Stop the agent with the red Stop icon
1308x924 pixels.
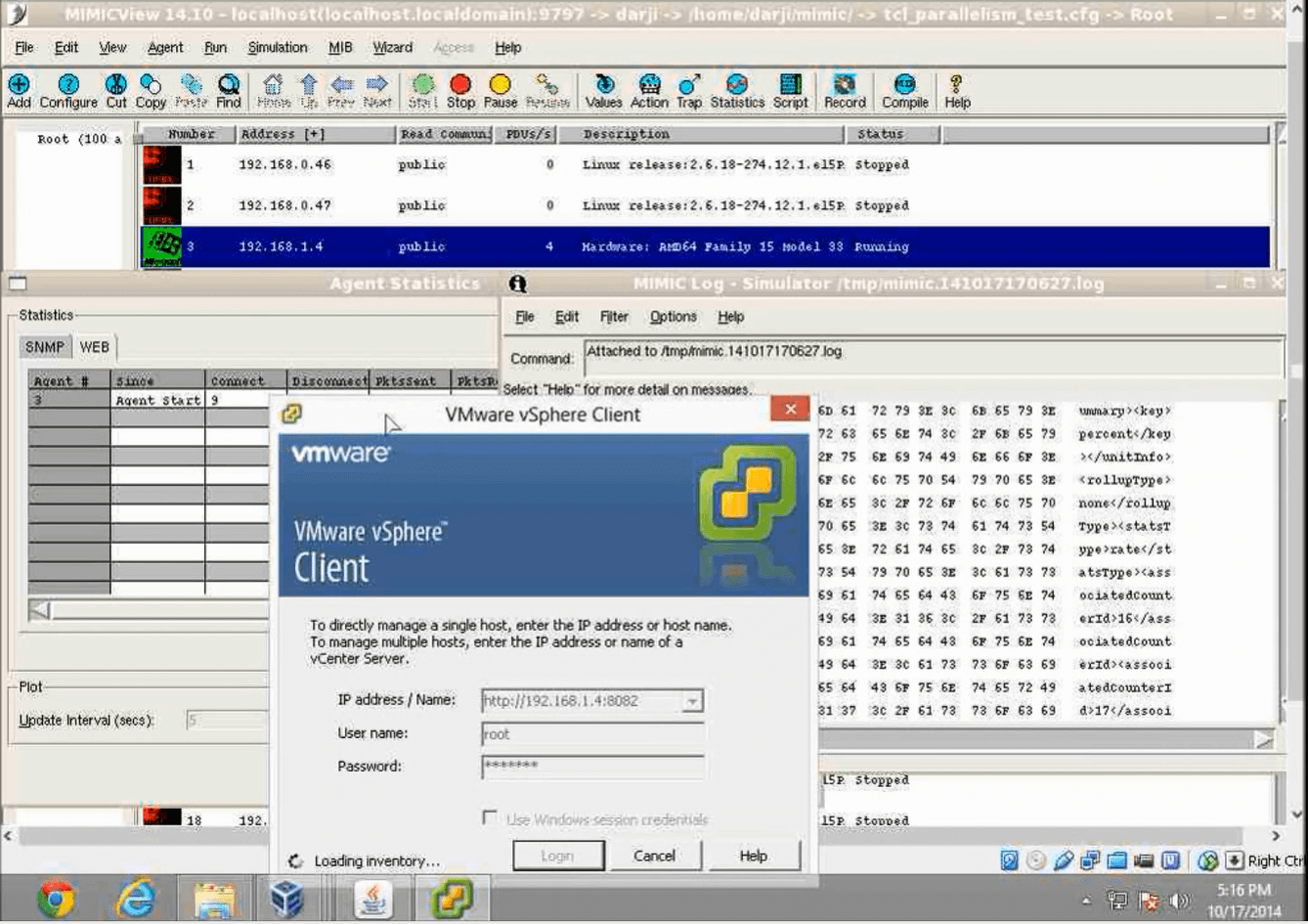tap(460, 90)
